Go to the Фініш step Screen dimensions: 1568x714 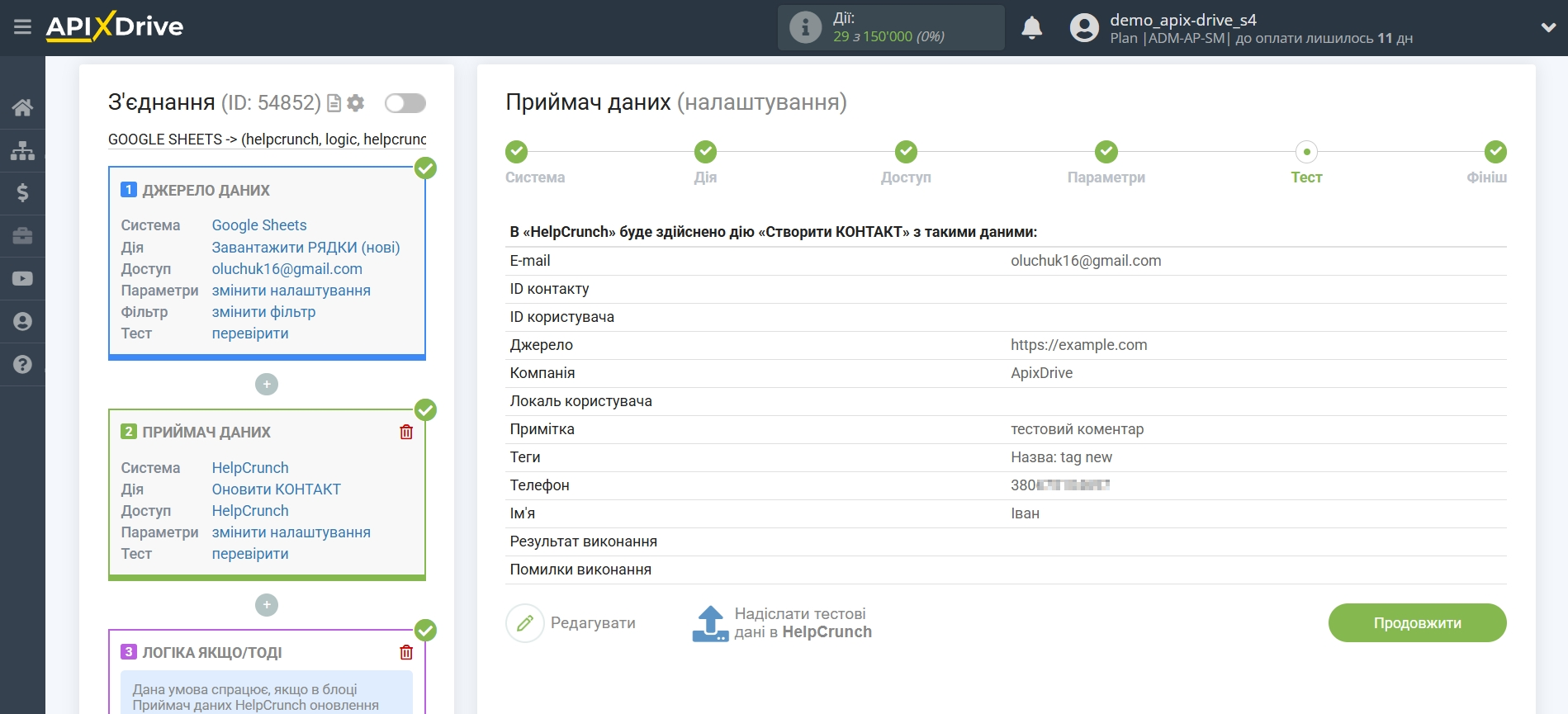point(1495,152)
